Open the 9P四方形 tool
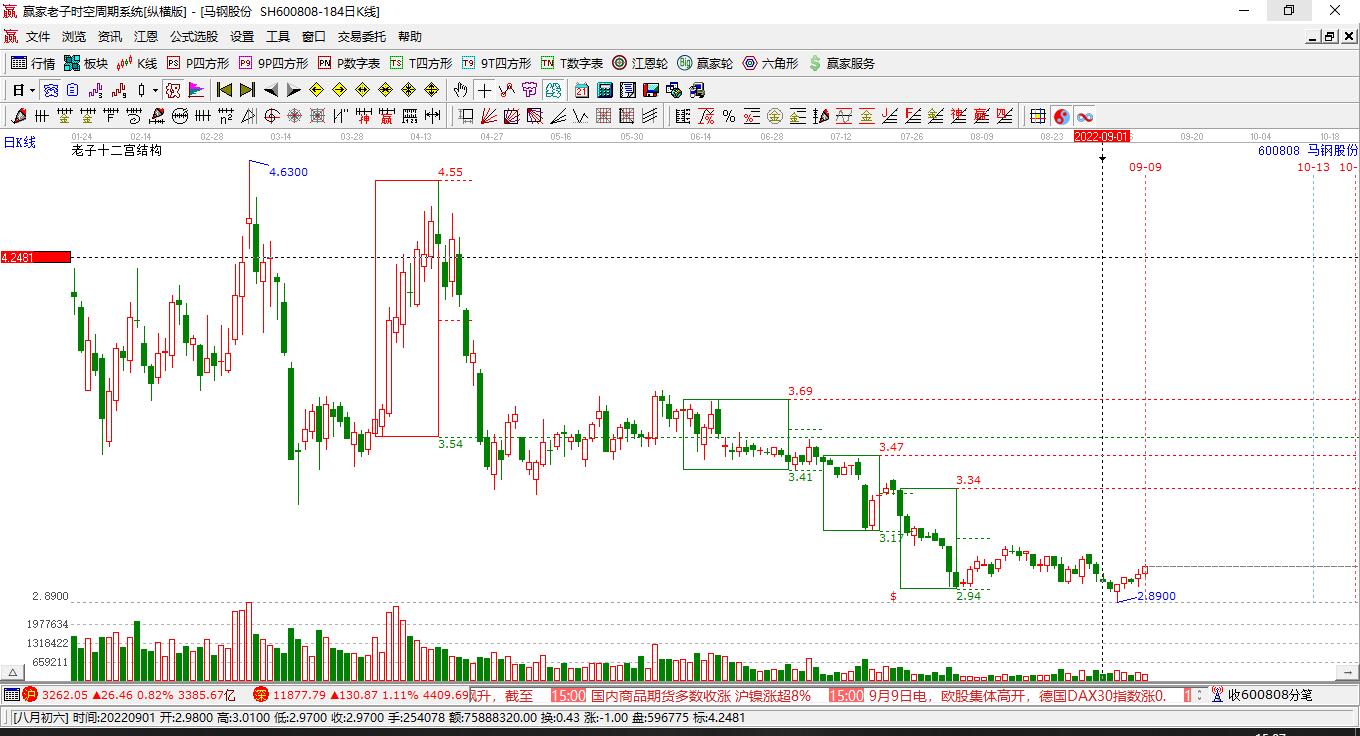The height and width of the screenshot is (736, 1360). (x=274, y=63)
